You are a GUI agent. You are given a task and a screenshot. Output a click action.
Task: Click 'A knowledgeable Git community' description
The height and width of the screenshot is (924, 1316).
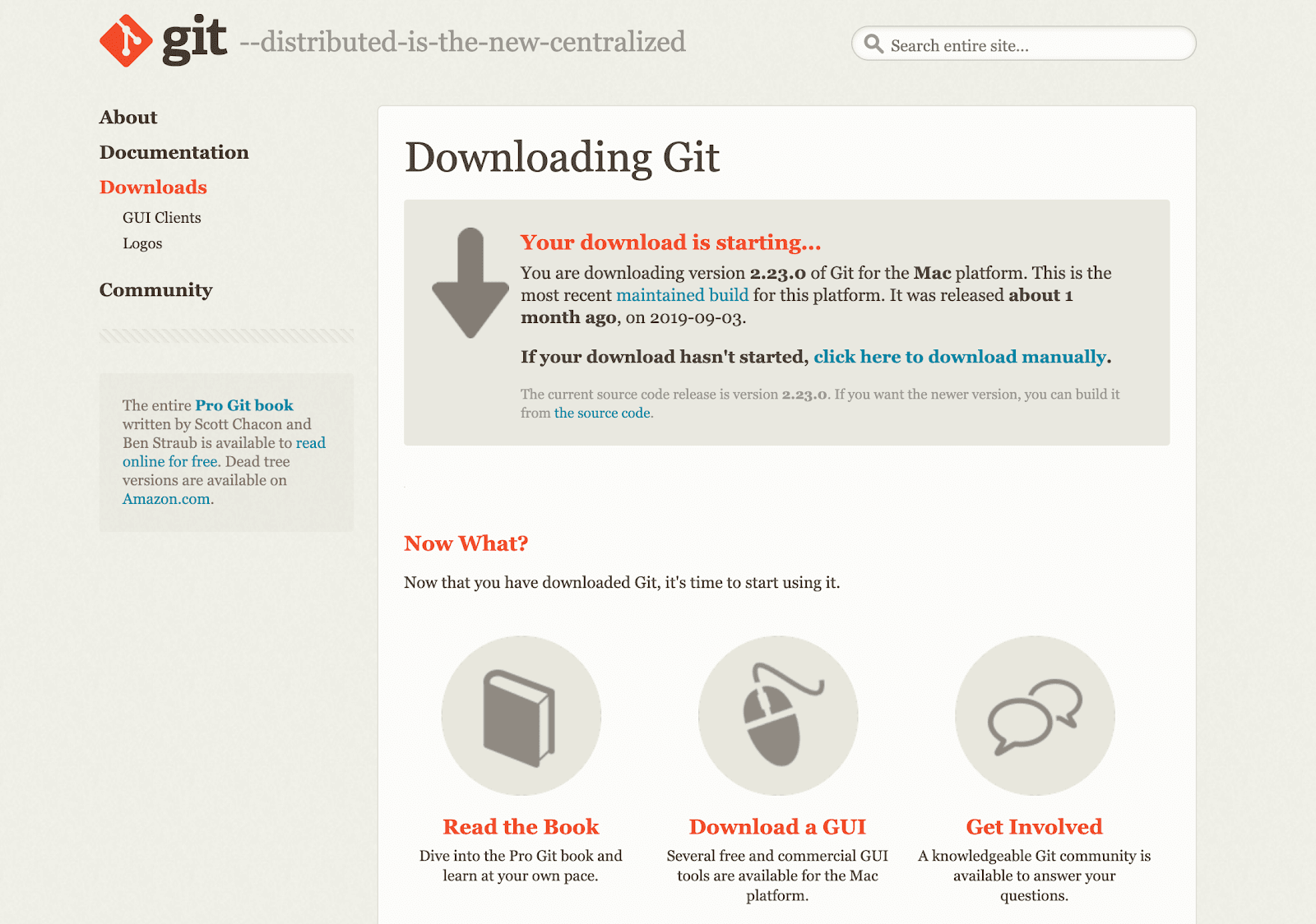click(x=1034, y=875)
